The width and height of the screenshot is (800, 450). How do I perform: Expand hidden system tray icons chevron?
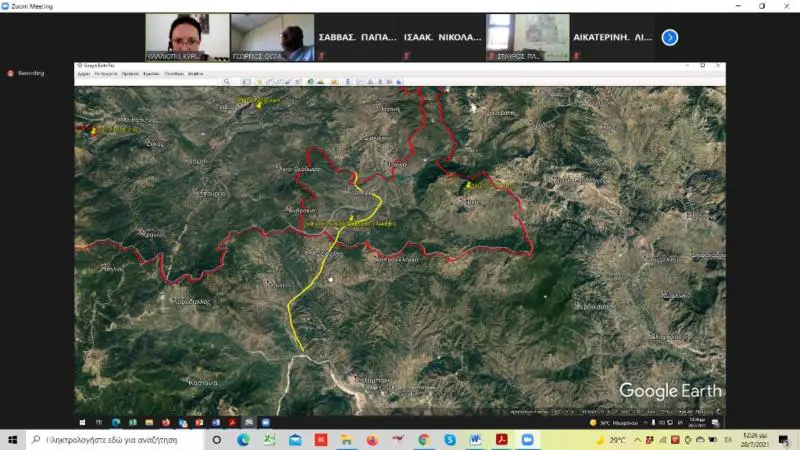coord(638,440)
